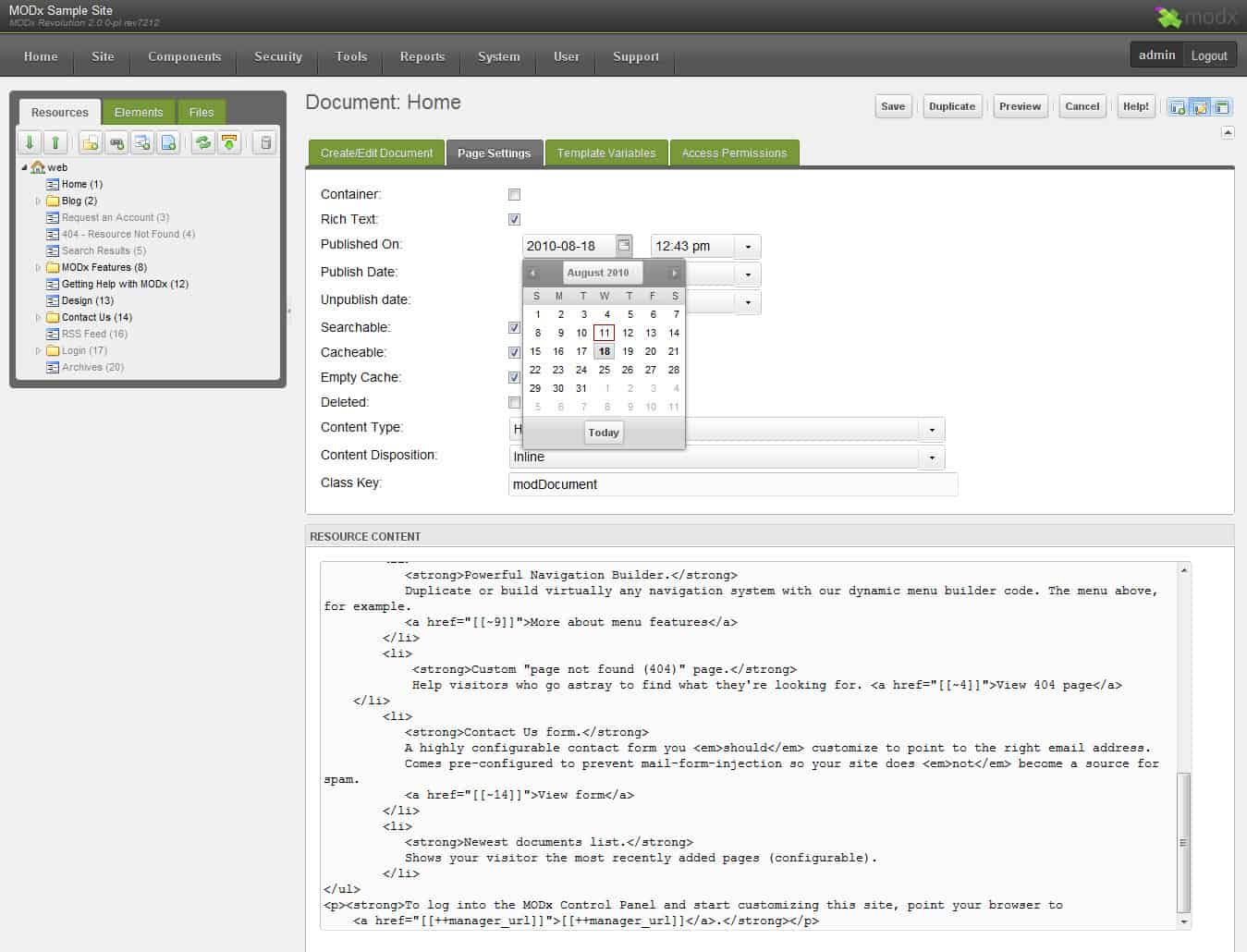This screenshot has width=1247, height=952.
Task: Toggle the Deleted checkbox
Action: coord(514,402)
